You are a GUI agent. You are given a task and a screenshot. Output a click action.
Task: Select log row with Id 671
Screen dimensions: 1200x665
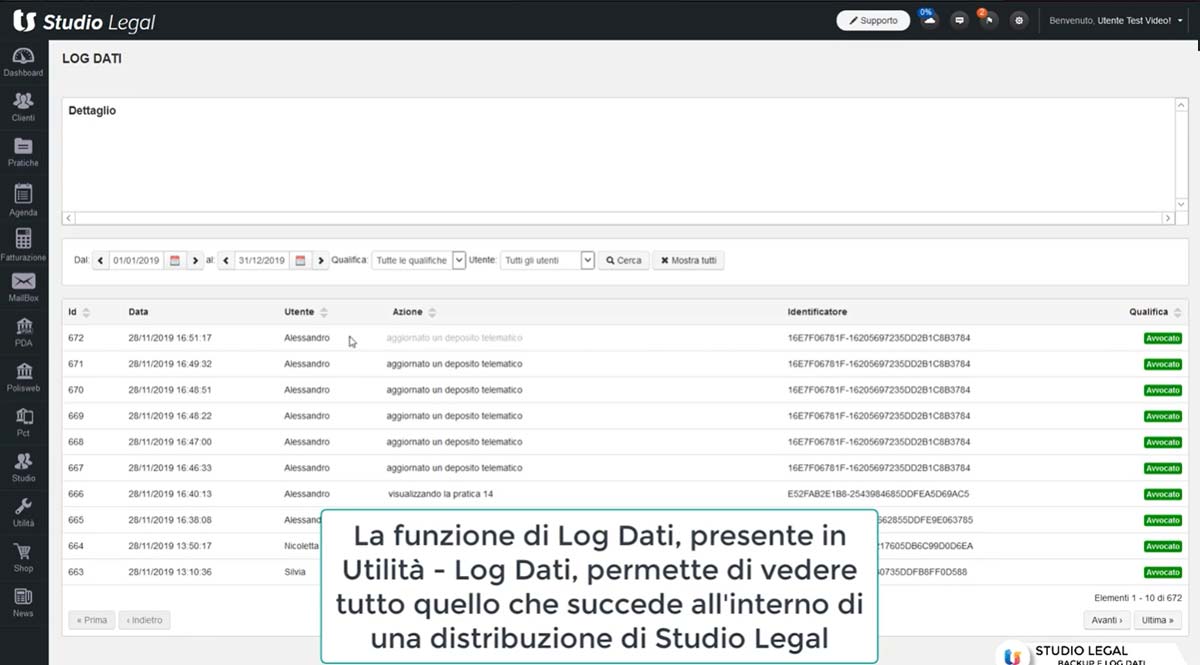click(624, 364)
